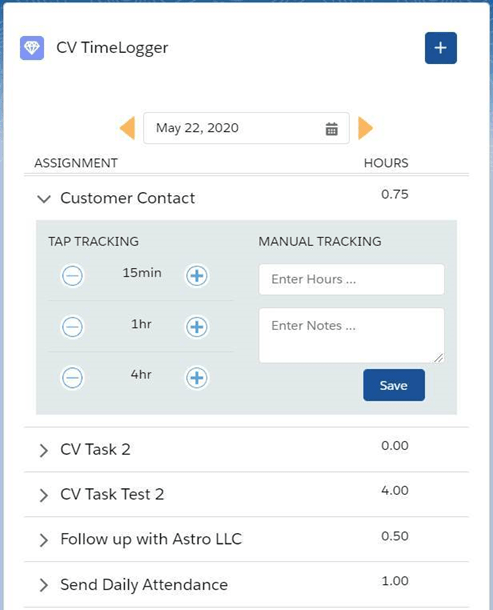Click the May 22, 2020 date field

[x=246, y=128]
